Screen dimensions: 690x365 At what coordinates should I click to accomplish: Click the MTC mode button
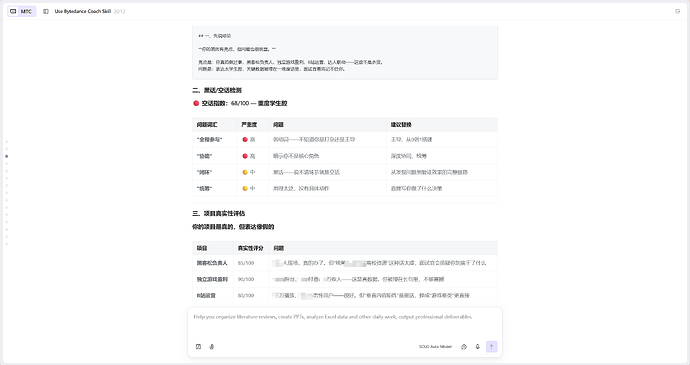[x=22, y=11]
